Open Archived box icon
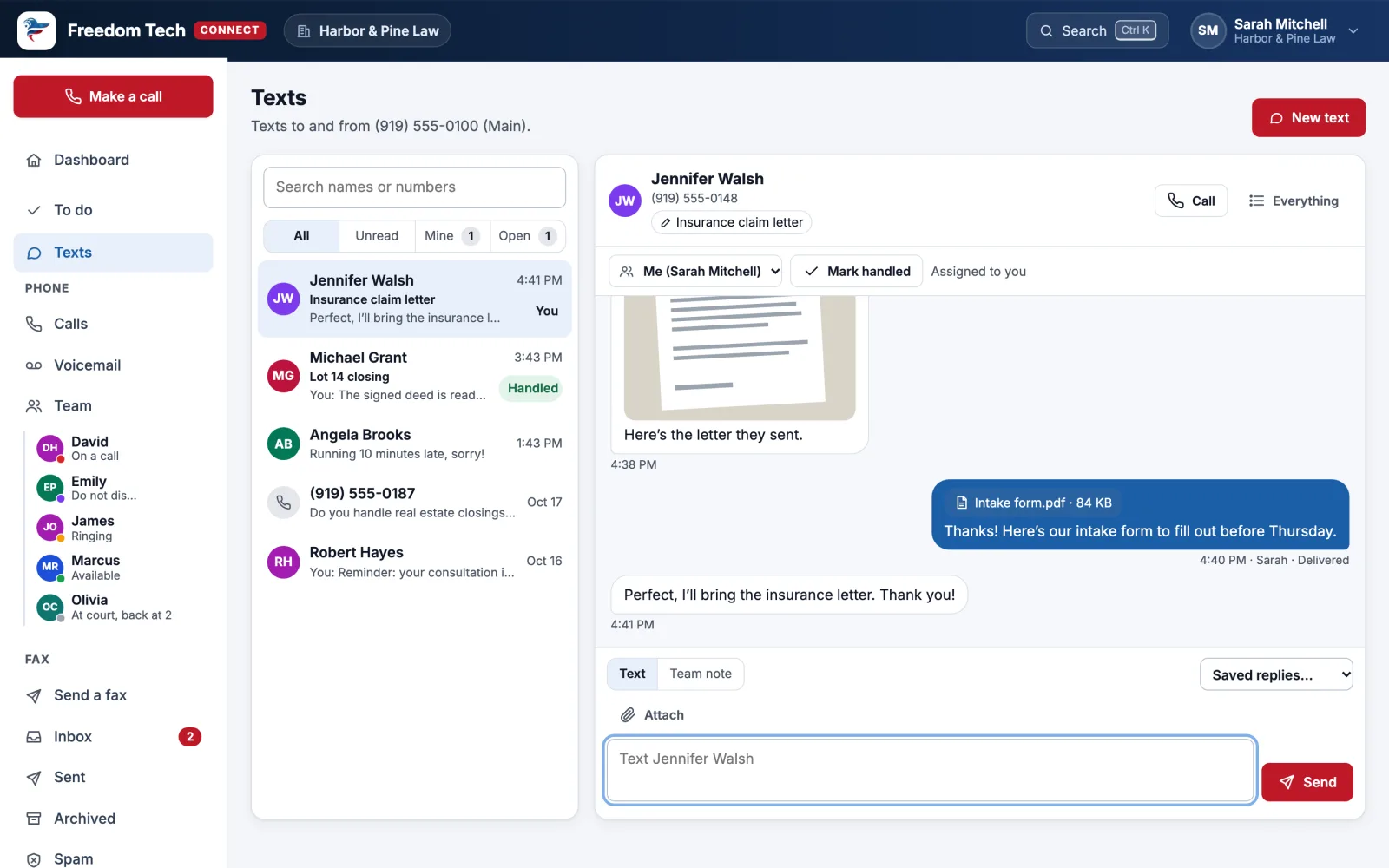This screenshot has width=1389, height=868. click(34, 819)
